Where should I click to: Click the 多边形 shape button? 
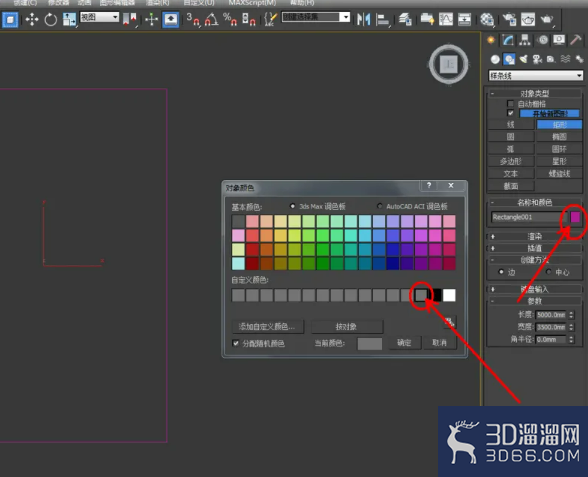point(511,161)
